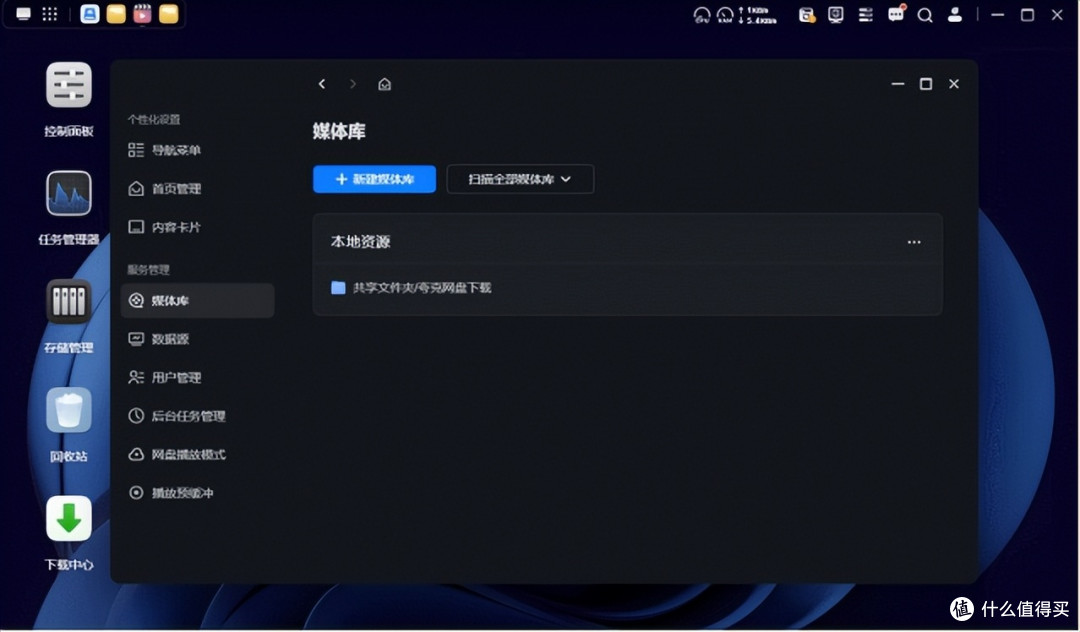Viewport: 1080px width, 632px height.
Task: Return to the home page icon
Action: coord(384,84)
